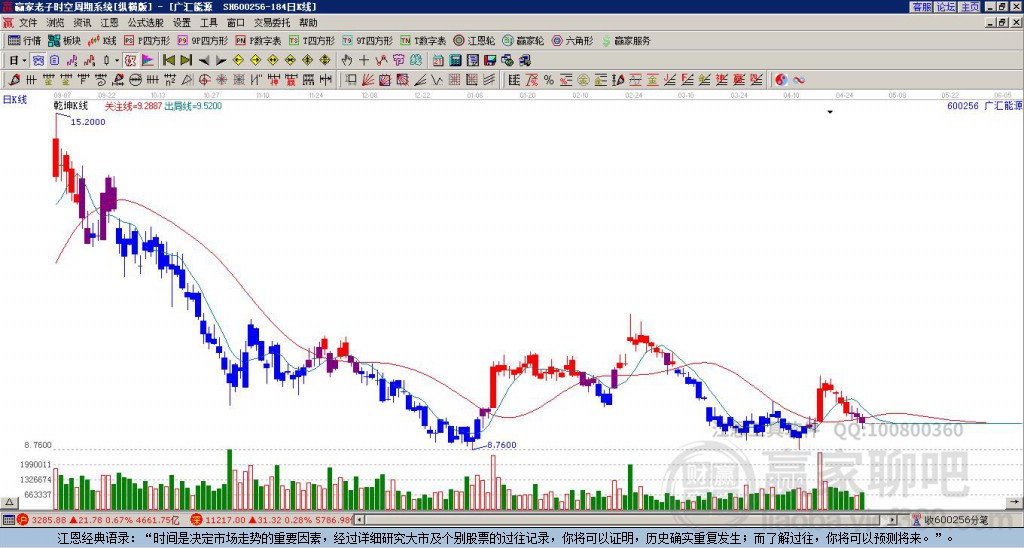Expand the candlestick style dropdown arrow
Image resolution: width=1024 pixels, height=548 pixels.
117,61
